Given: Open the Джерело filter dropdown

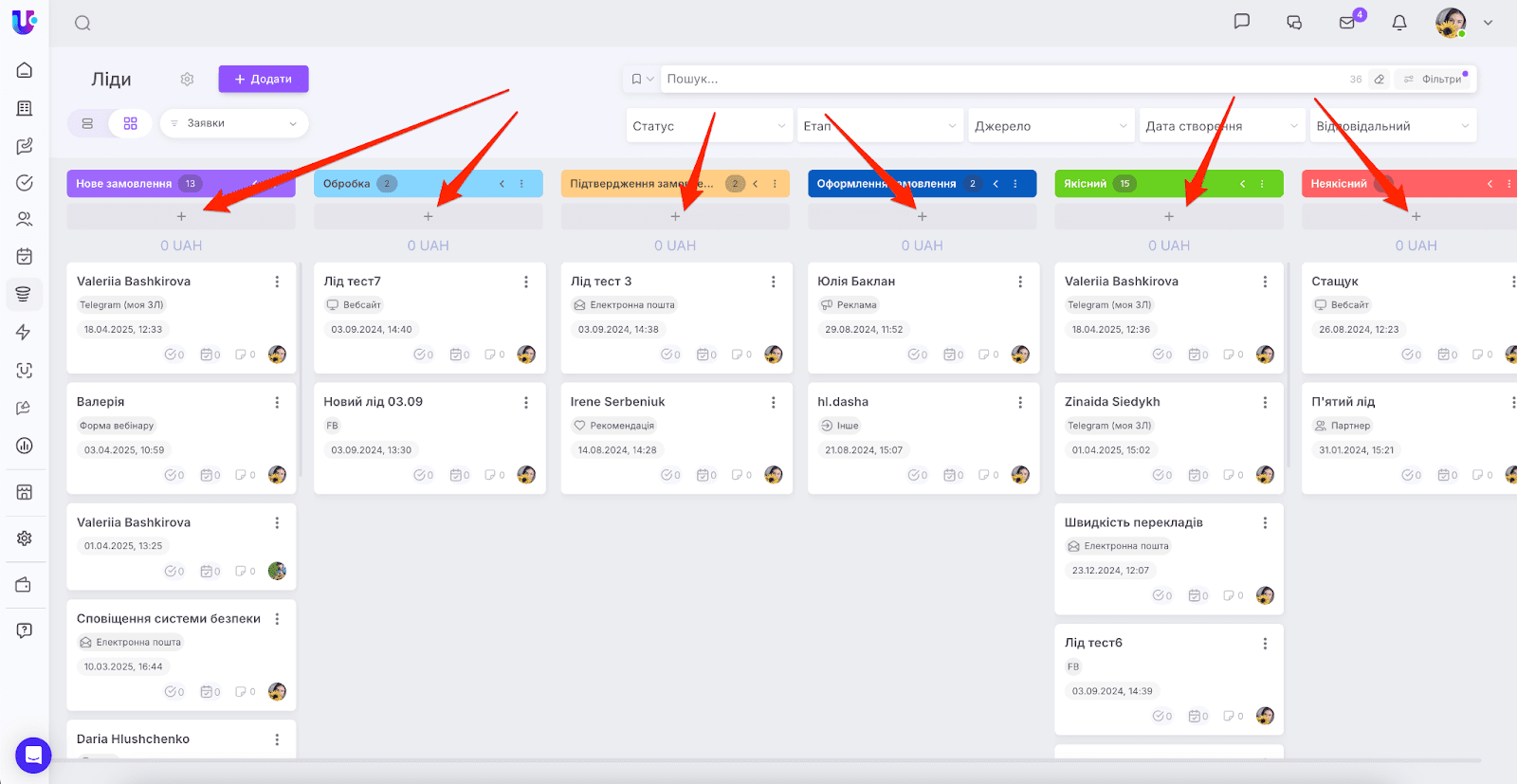Looking at the screenshot, I should [x=1051, y=126].
